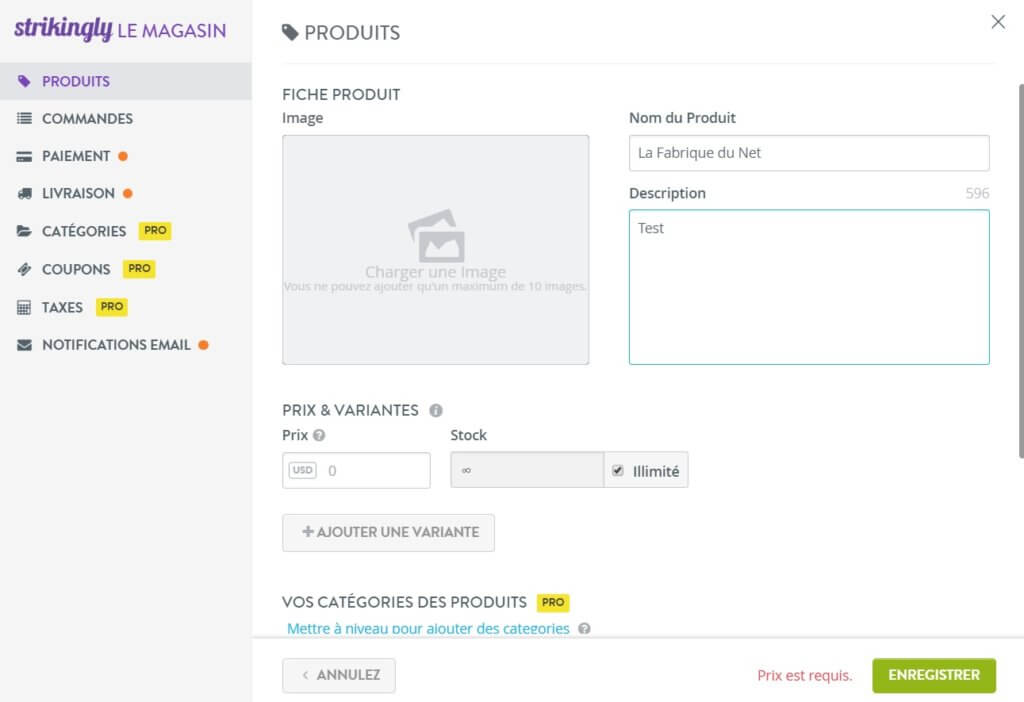Image resolution: width=1024 pixels, height=702 pixels.
Task: Click the image upload area placeholder
Action: tap(435, 250)
